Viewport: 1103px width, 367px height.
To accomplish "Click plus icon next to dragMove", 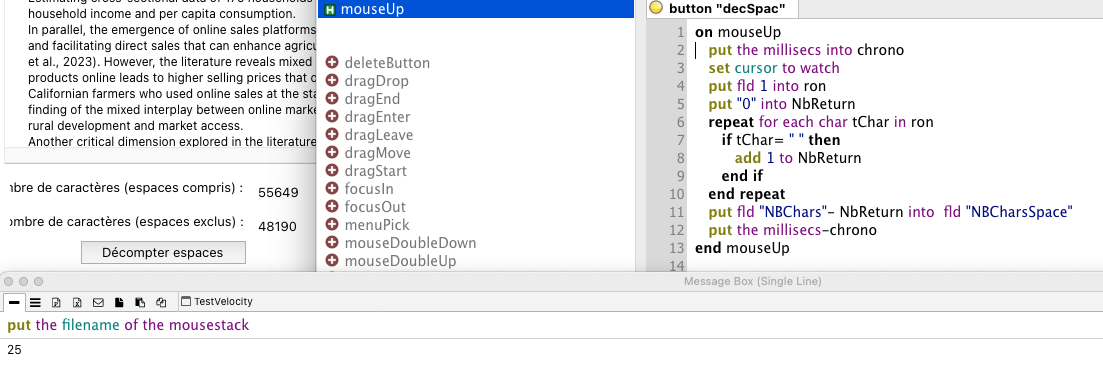I will coord(332,153).
